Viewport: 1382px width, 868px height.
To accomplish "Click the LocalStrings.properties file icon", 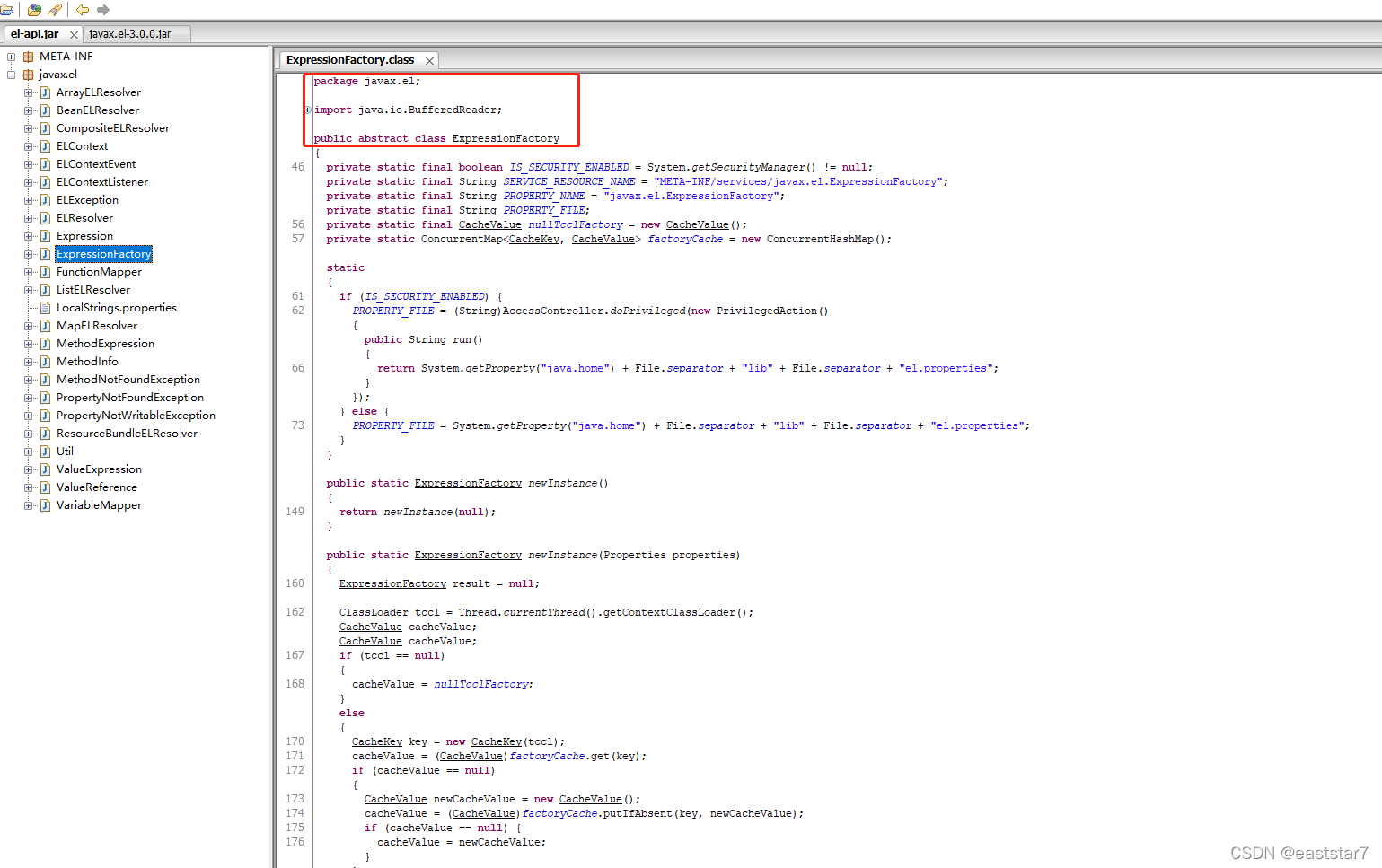I will point(45,308).
